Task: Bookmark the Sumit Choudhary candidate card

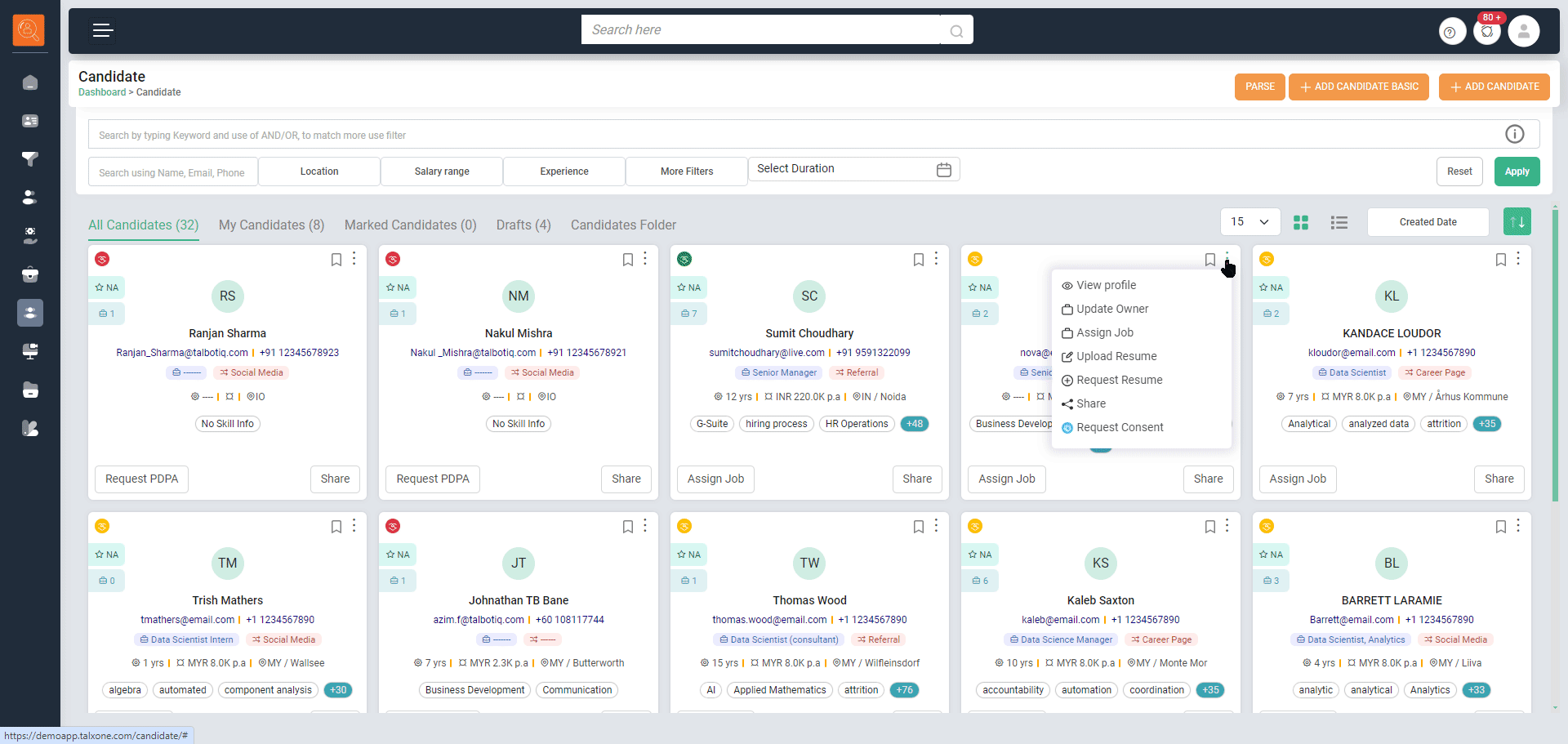Action: click(918, 260)
